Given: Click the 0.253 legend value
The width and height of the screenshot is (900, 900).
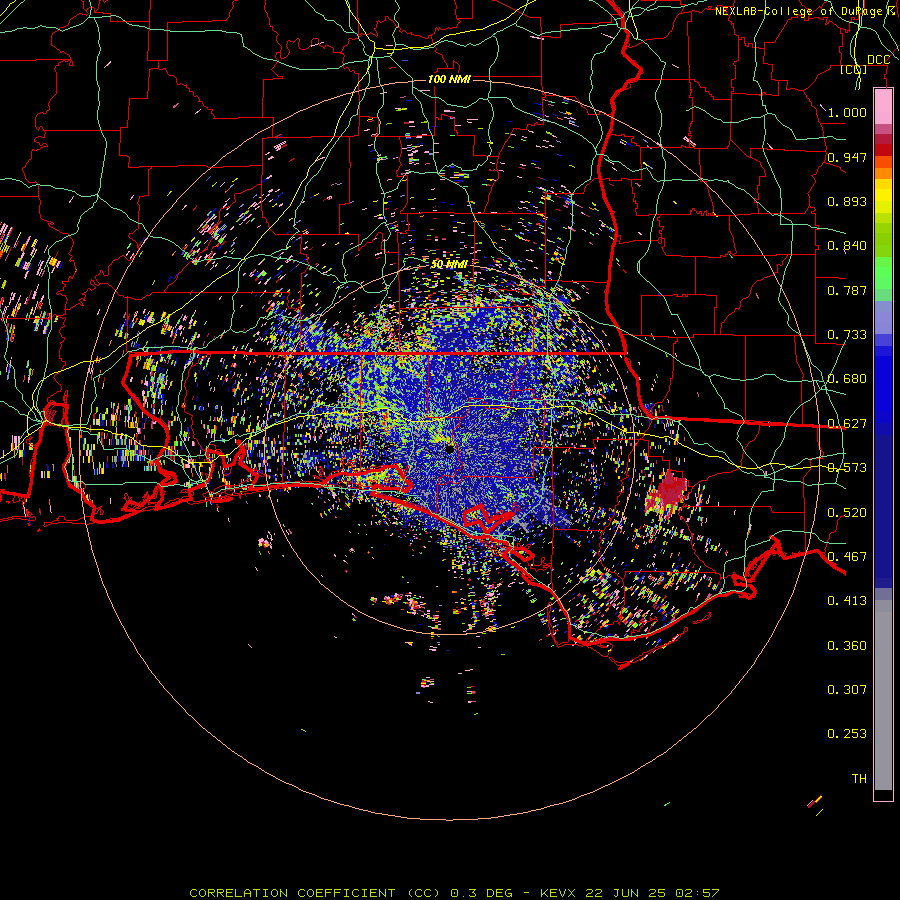Looking at the screenshot, I should (x=847, y=734).
